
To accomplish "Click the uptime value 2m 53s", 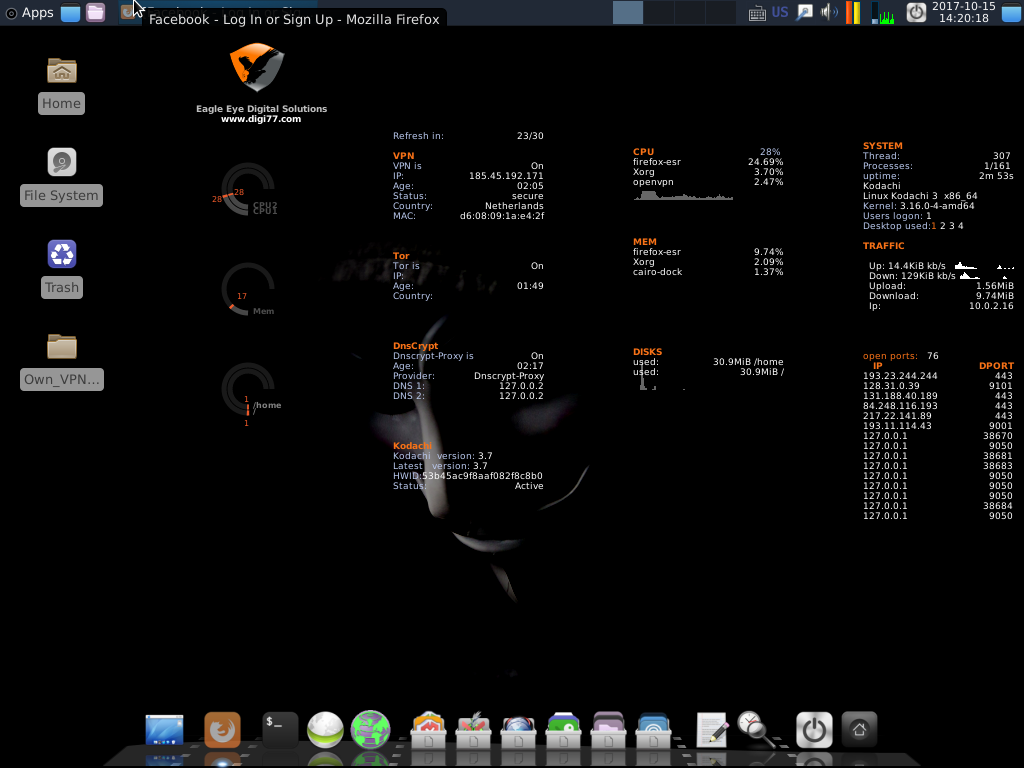I will point(996,176).
